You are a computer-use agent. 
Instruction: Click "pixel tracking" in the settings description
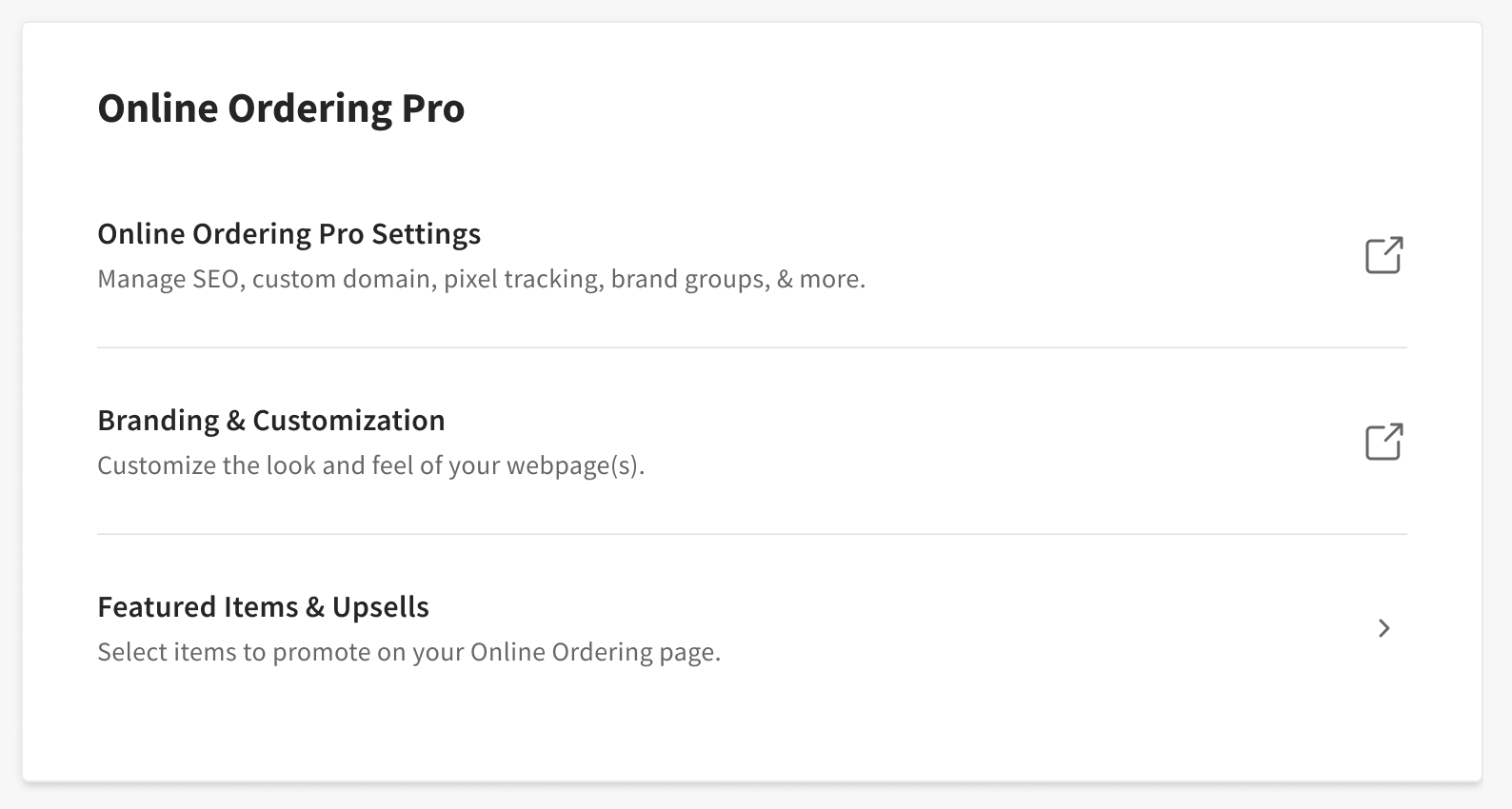click(x=523, y=280)
